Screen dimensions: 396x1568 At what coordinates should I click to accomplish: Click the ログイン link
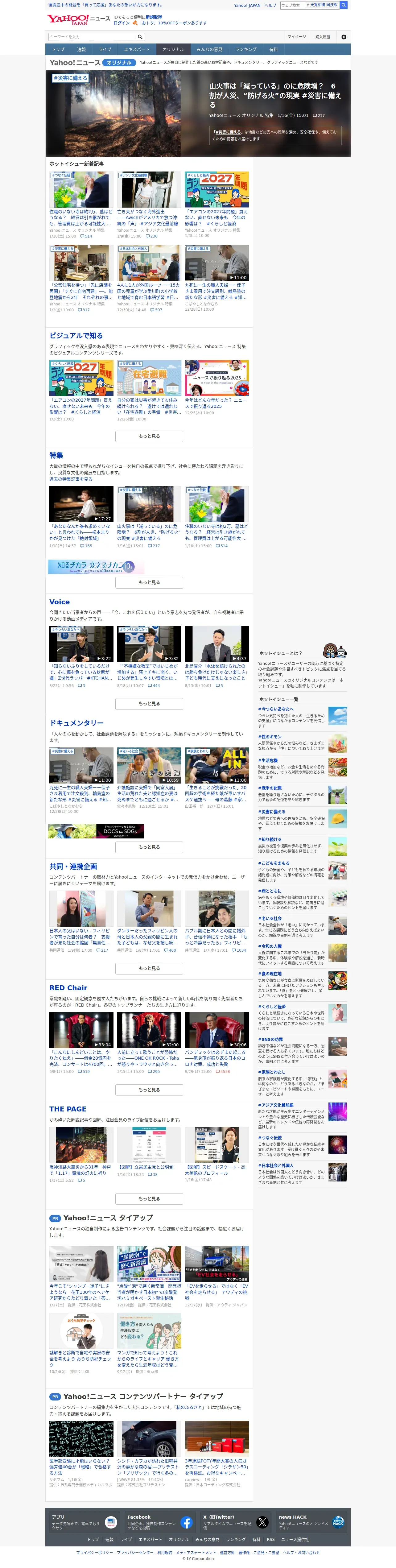(122, 23)
